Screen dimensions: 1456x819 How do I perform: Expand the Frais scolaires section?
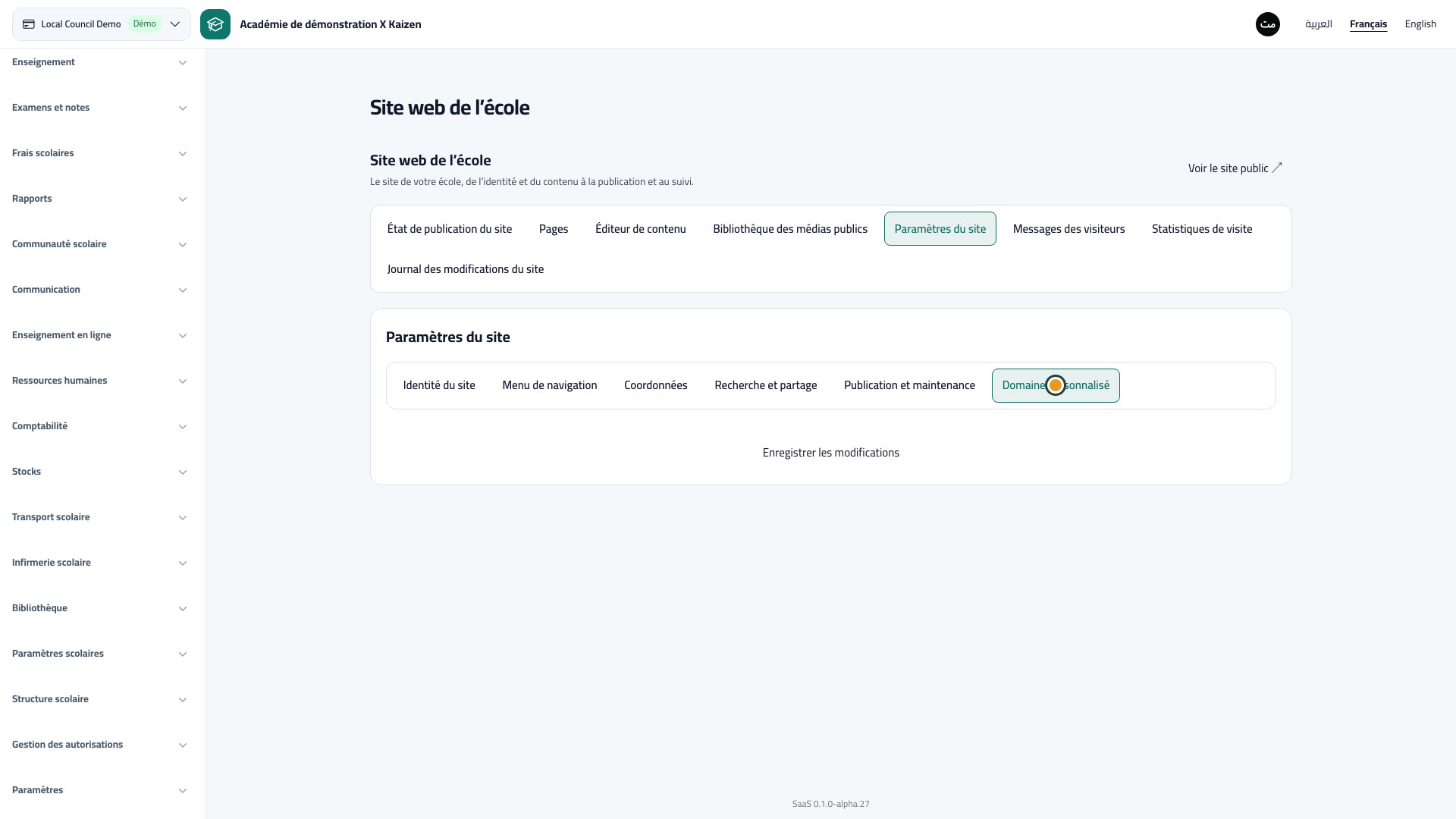click(x=99, y=153)
